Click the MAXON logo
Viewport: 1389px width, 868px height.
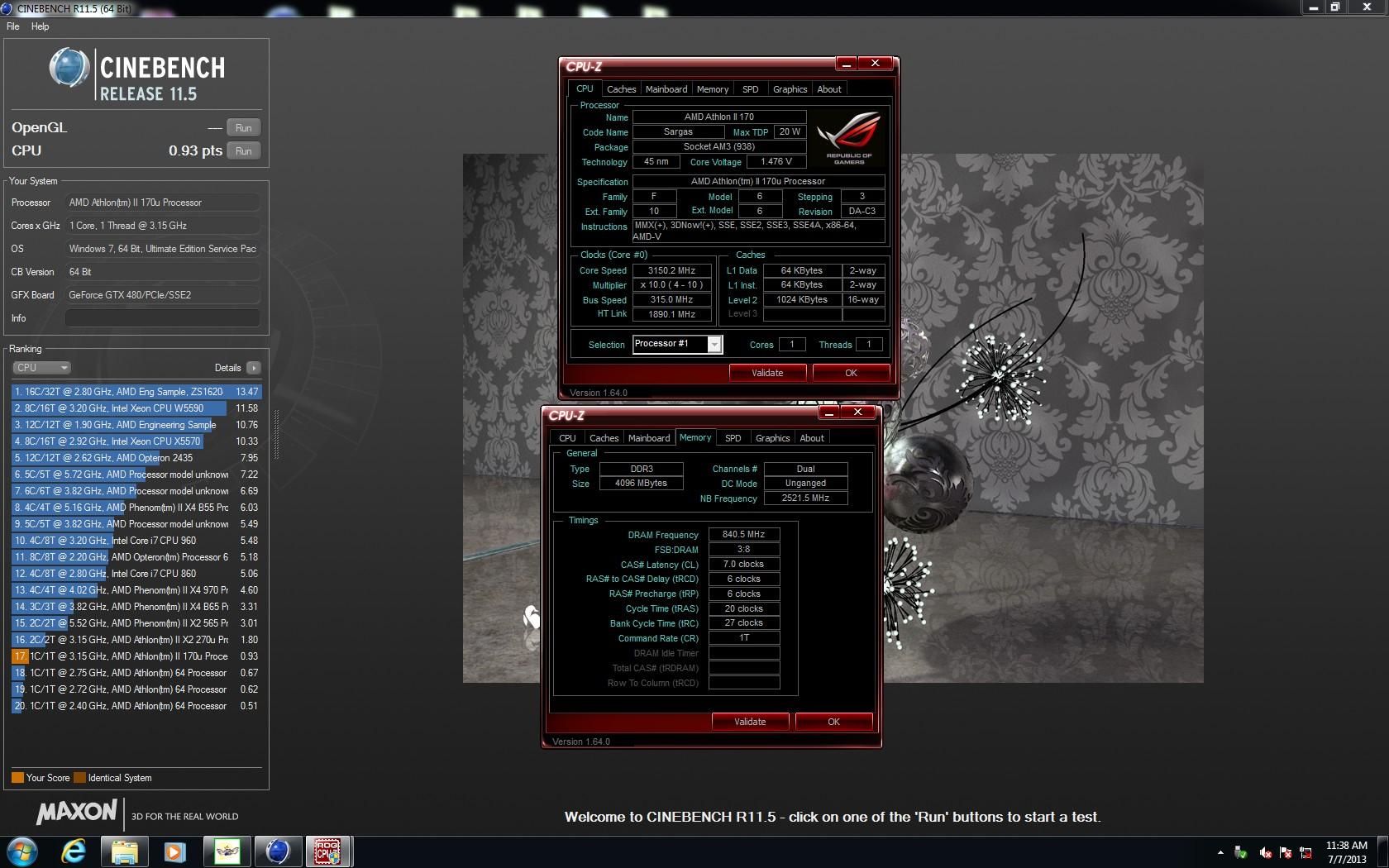[x=77, y=813]
